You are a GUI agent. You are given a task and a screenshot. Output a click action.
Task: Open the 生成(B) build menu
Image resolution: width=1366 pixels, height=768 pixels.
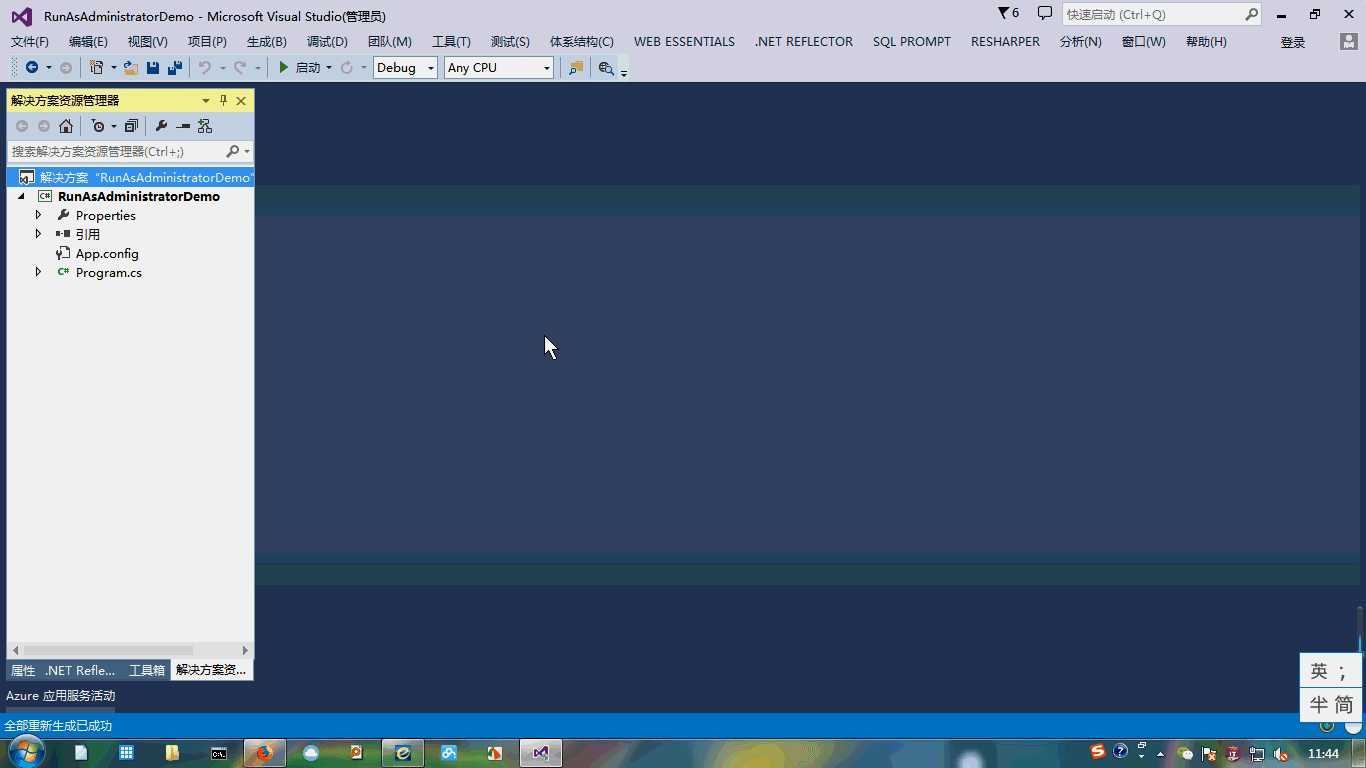coord(267,42)
